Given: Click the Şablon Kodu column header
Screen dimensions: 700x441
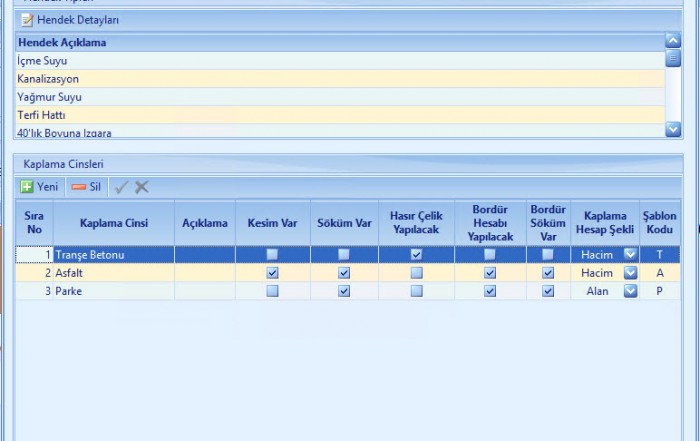Looking at the screenshot, I should [659, 223].
